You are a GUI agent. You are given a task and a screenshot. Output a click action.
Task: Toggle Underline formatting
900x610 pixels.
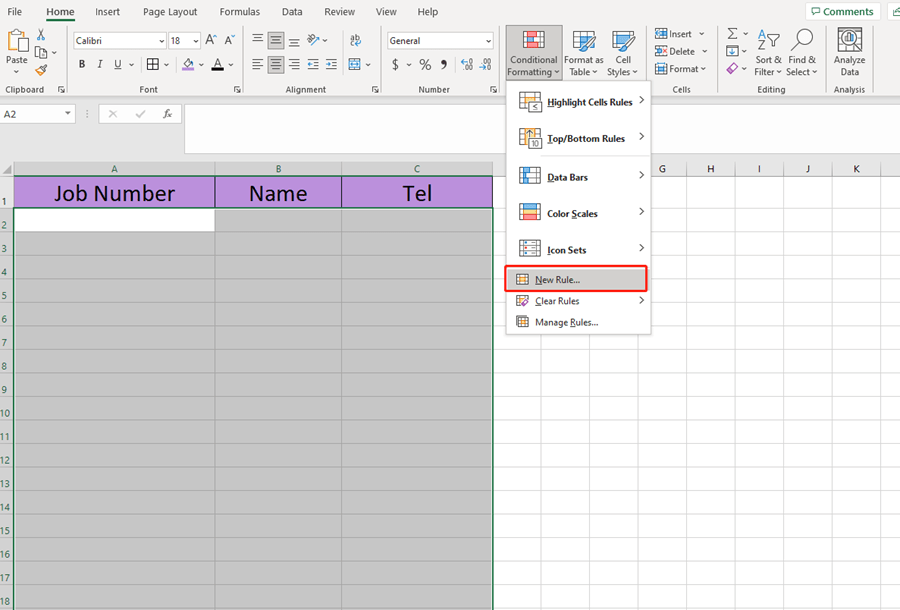click(x=118, y=64)
